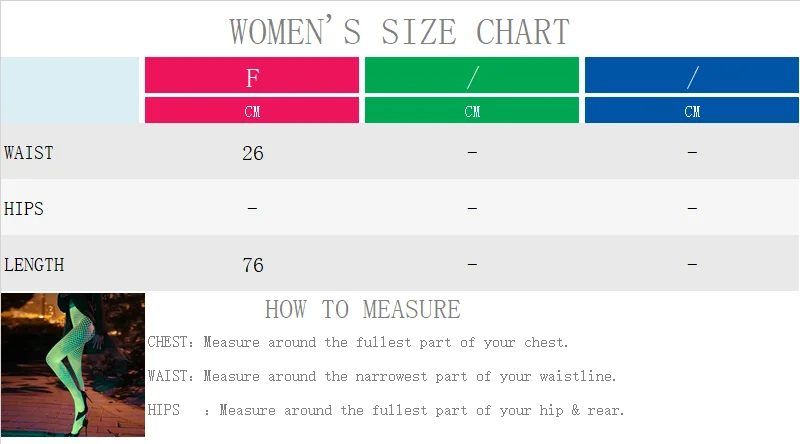Click the WAIST measuring instruction line
The width and height of the screenshot is (800, 444).
[x=382, y=376]
